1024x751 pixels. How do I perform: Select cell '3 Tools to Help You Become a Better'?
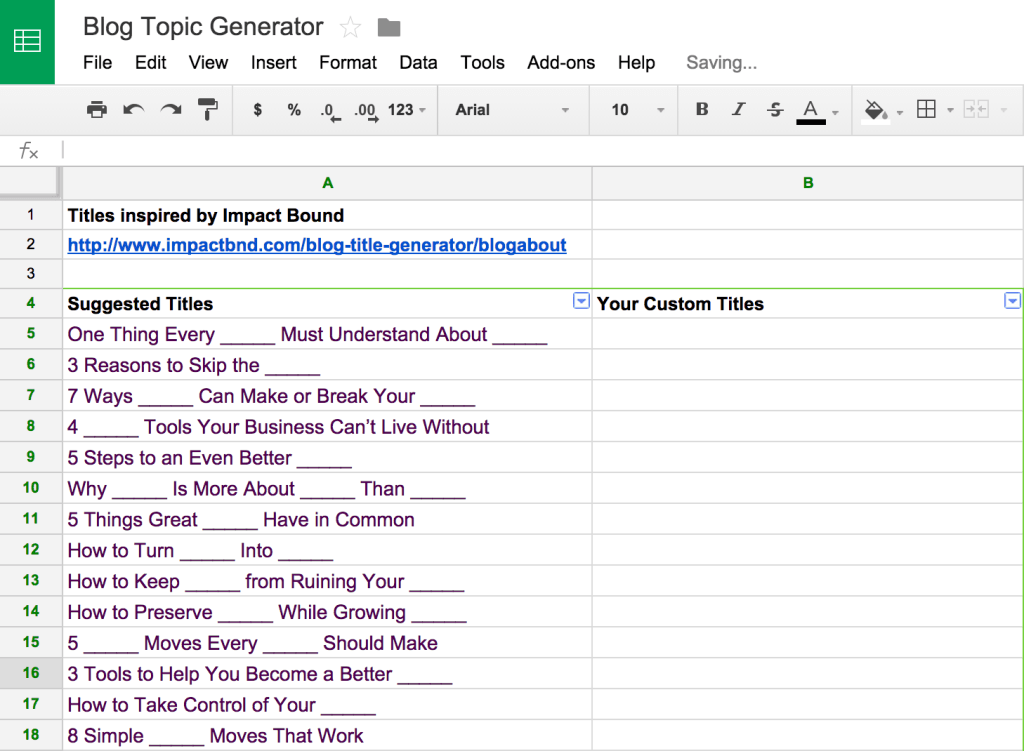[x=327, y=673]
